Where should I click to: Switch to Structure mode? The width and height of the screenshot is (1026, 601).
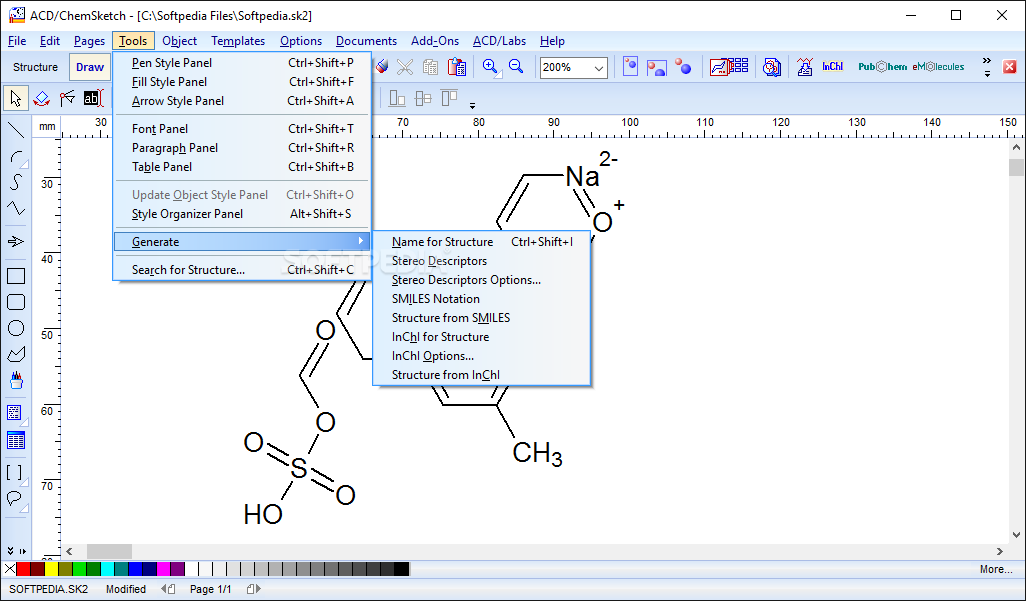(35, 67)
